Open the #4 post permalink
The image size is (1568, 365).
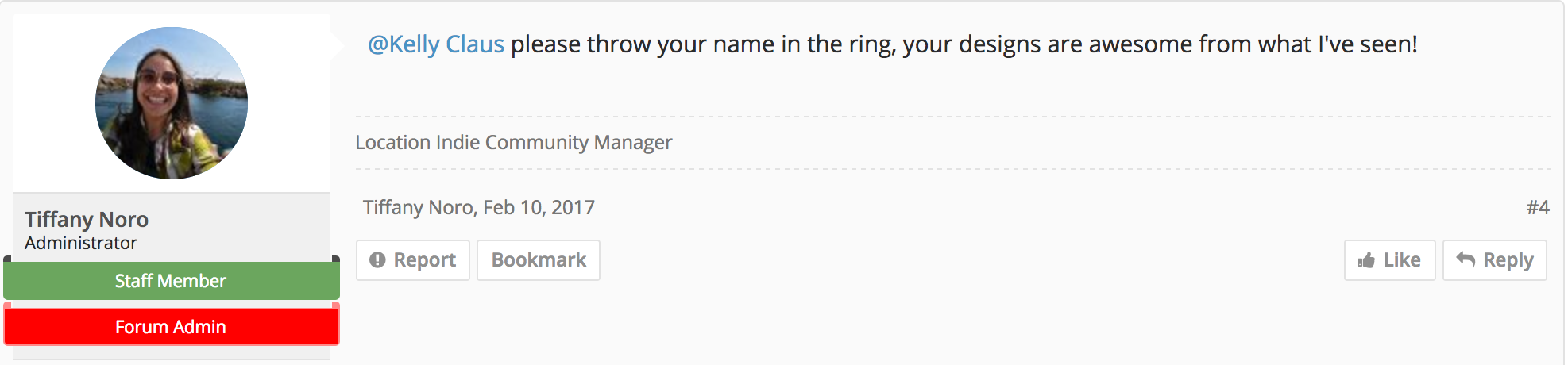1538,207
